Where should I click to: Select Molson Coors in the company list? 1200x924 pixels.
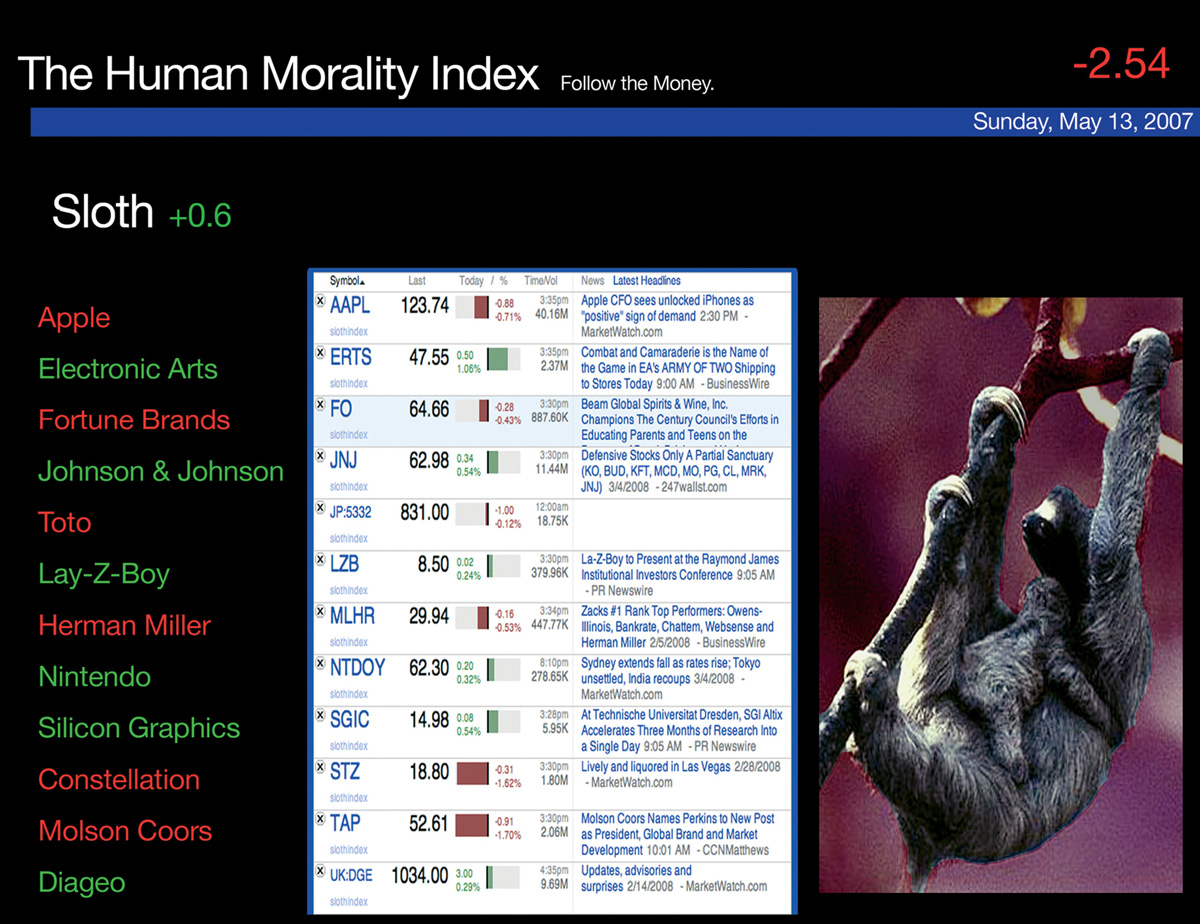pos(125,831)
